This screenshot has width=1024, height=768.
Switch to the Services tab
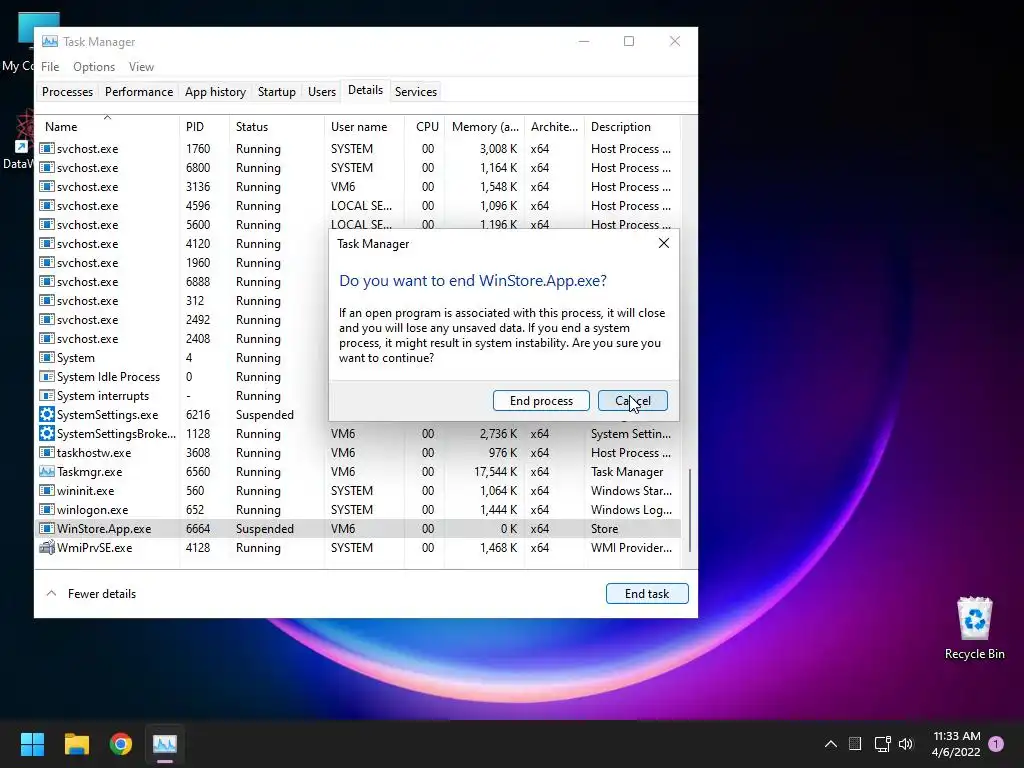tap(416, 91)
